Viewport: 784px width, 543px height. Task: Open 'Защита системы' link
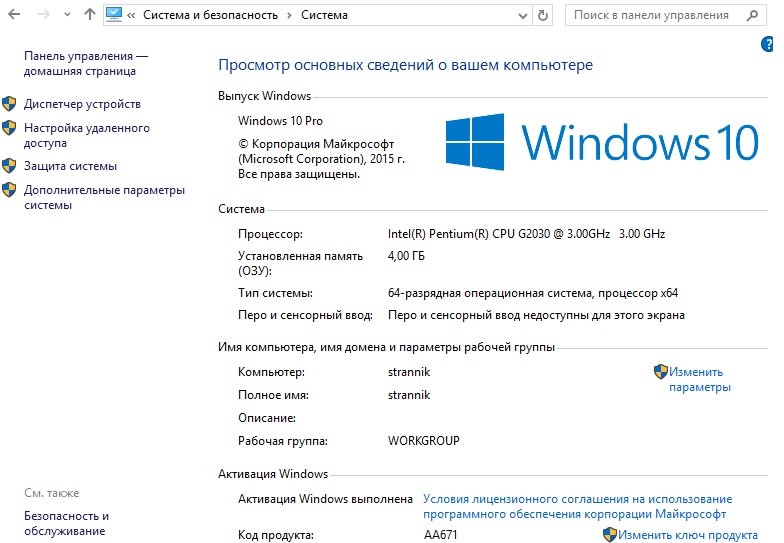pyautogui.click(x=70, y=166)
